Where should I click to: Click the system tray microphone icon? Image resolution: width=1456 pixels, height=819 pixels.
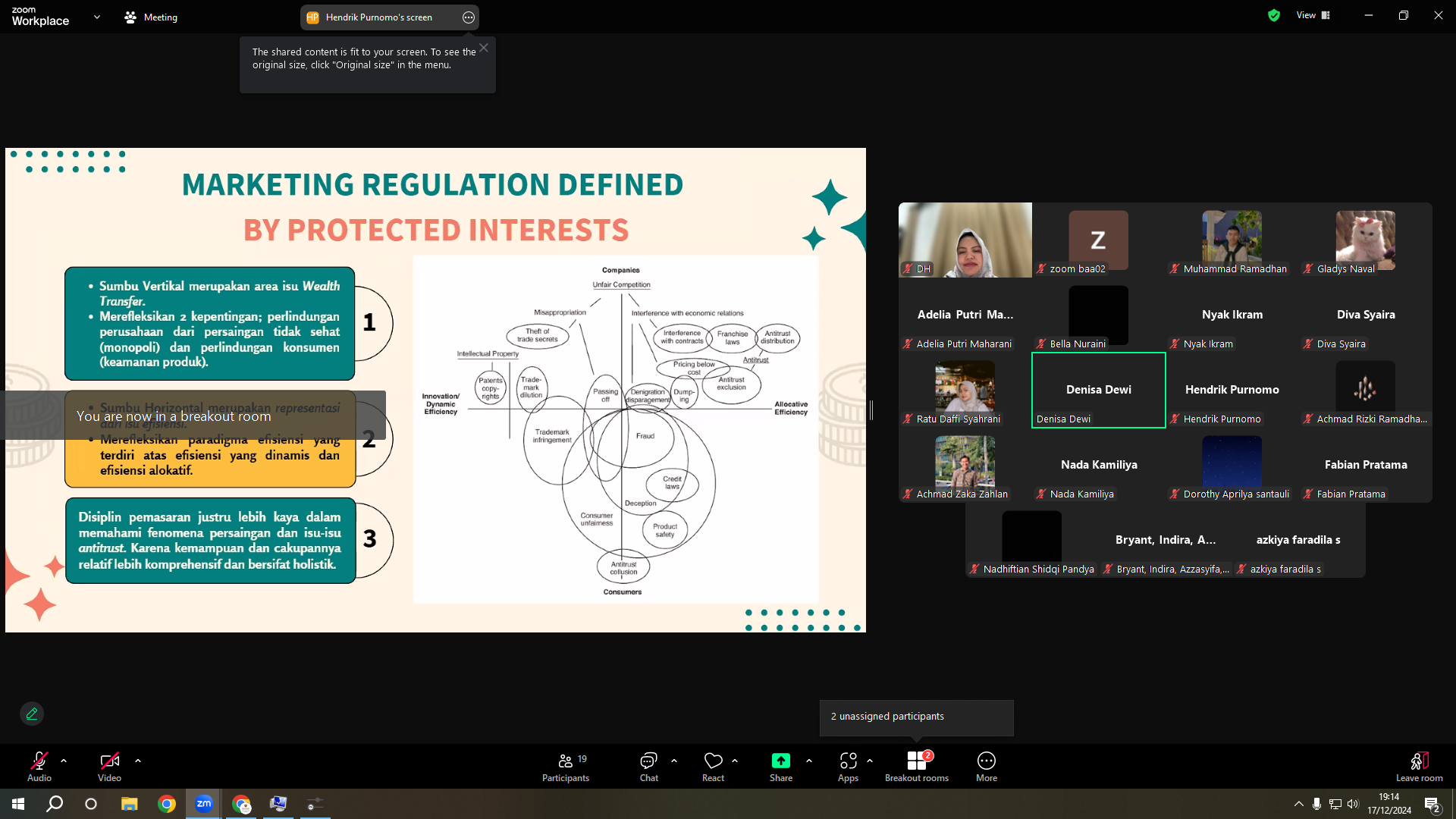click(1316, 804)
